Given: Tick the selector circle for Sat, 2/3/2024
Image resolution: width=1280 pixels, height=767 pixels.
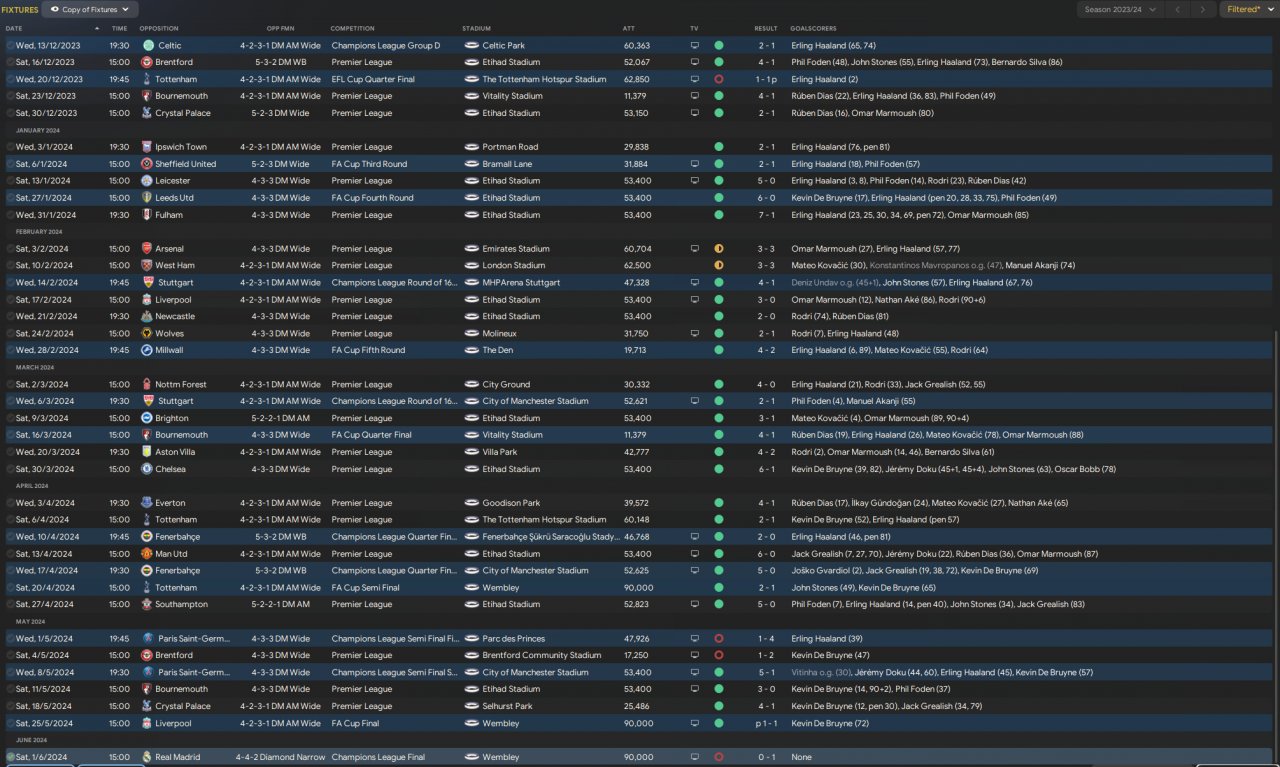Looking at the screenshot, I should (x=10, y=385).
